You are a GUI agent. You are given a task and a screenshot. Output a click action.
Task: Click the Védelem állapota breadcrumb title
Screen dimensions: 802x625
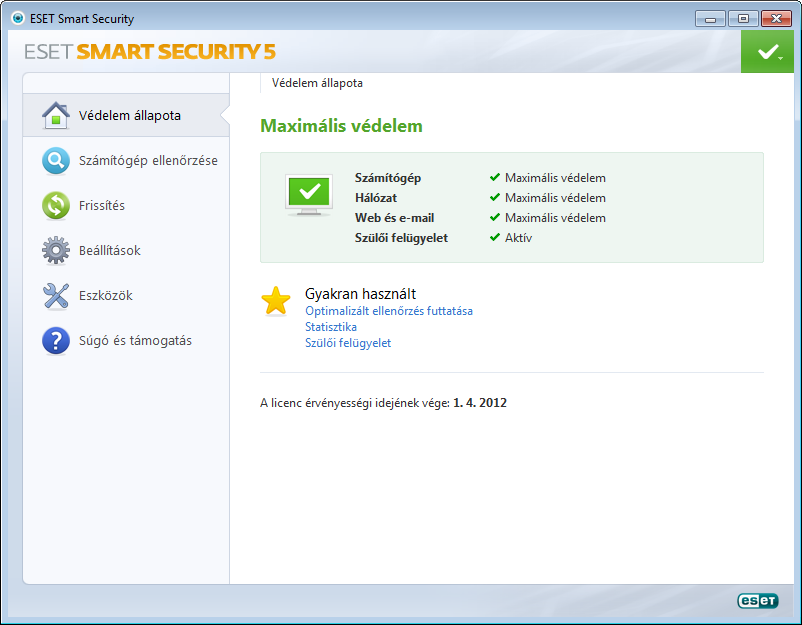tap(317, 83)
